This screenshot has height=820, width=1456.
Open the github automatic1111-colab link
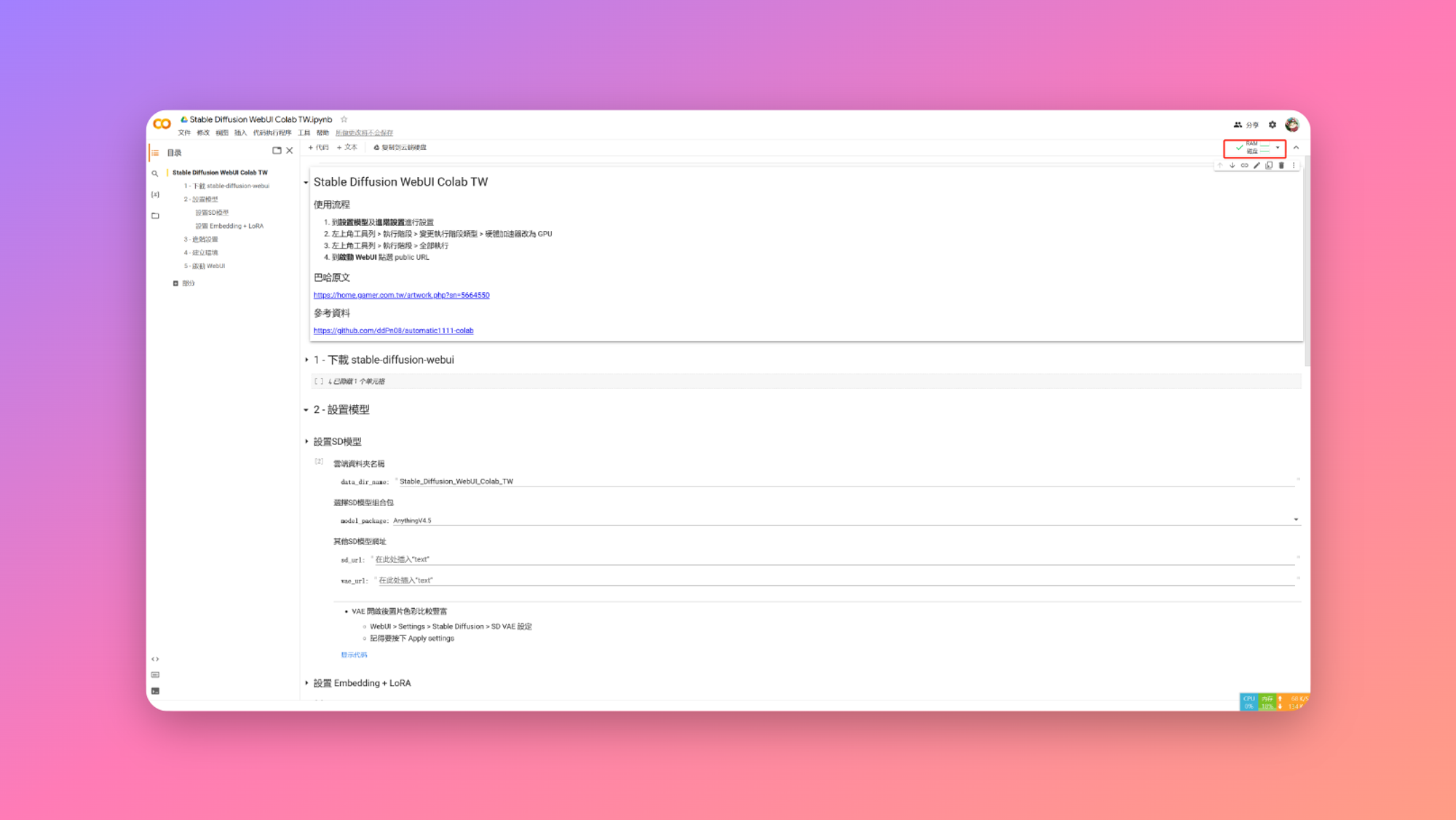point(393,331)
